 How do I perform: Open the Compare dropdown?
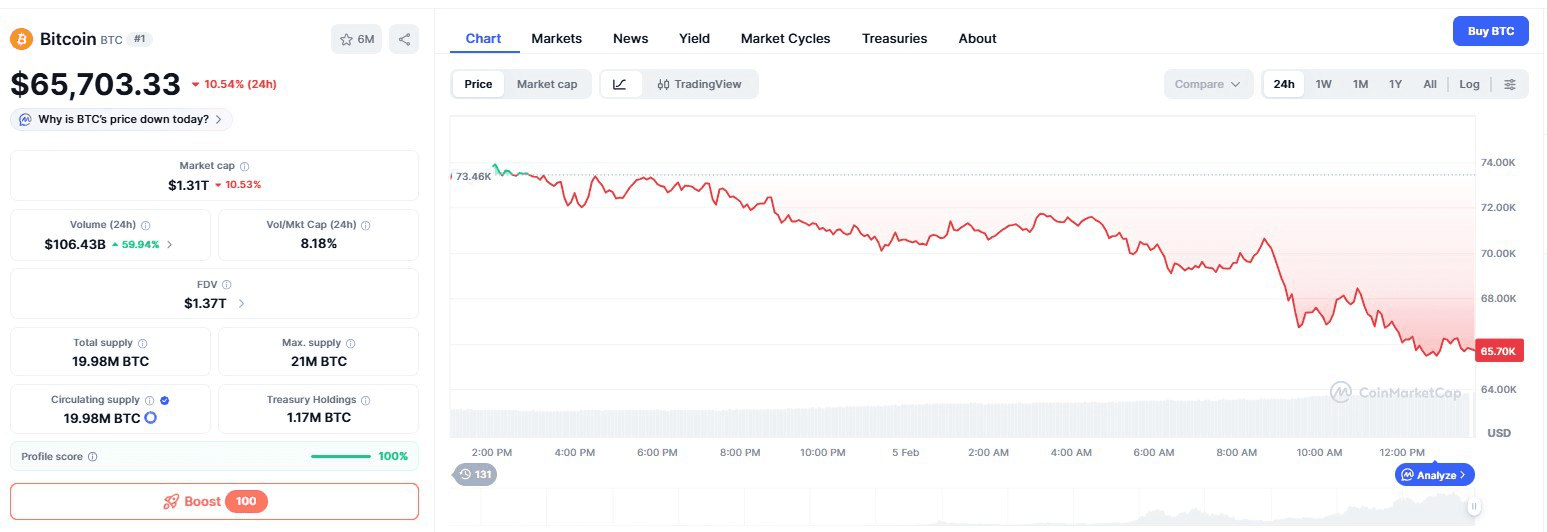pos(1207,84)
